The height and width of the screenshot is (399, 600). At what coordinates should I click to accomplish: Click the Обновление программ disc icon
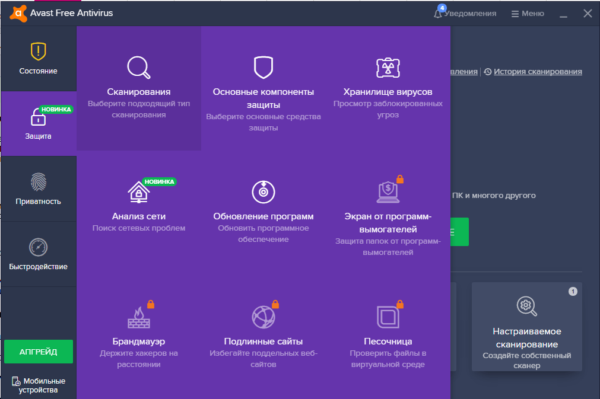click(263, 192)
